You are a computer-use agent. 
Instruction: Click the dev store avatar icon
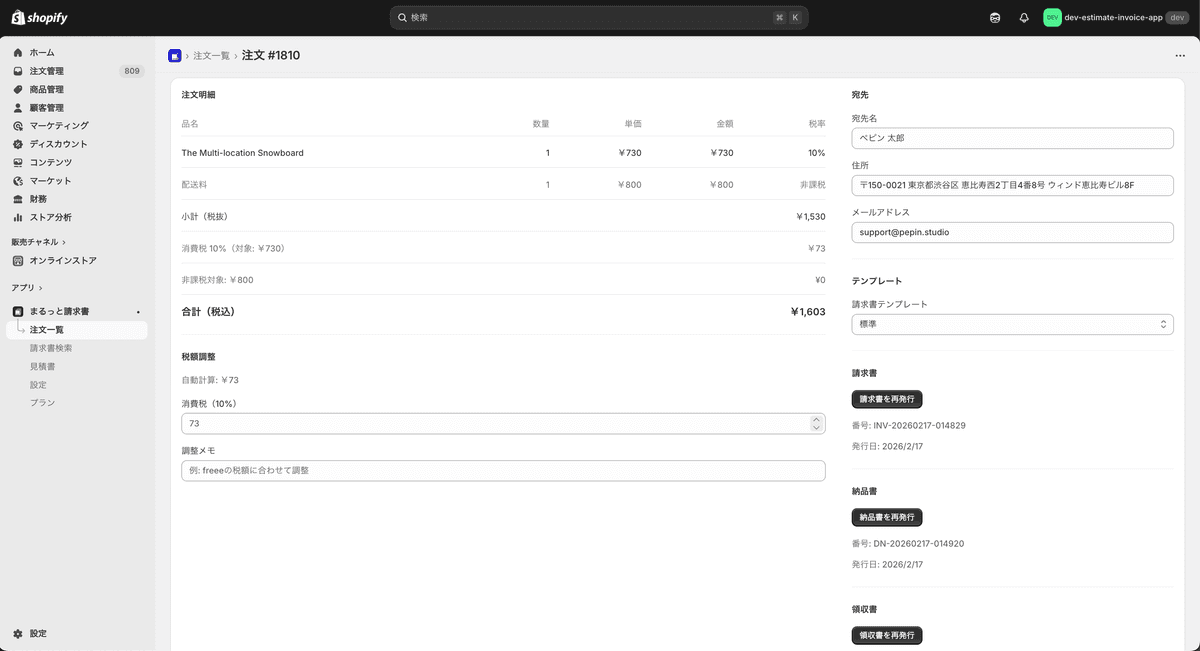point(1052,17)
